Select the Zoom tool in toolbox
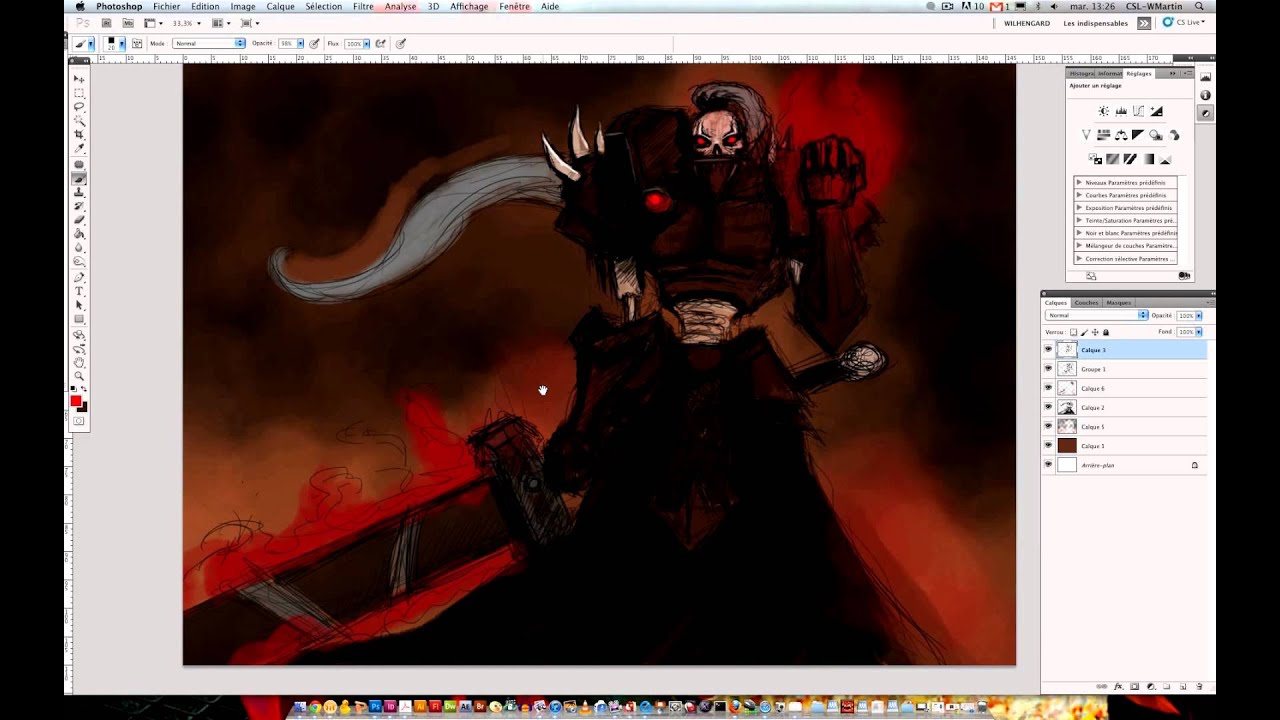The height and width of the screenshot is (720, 1280). point(79,376)
